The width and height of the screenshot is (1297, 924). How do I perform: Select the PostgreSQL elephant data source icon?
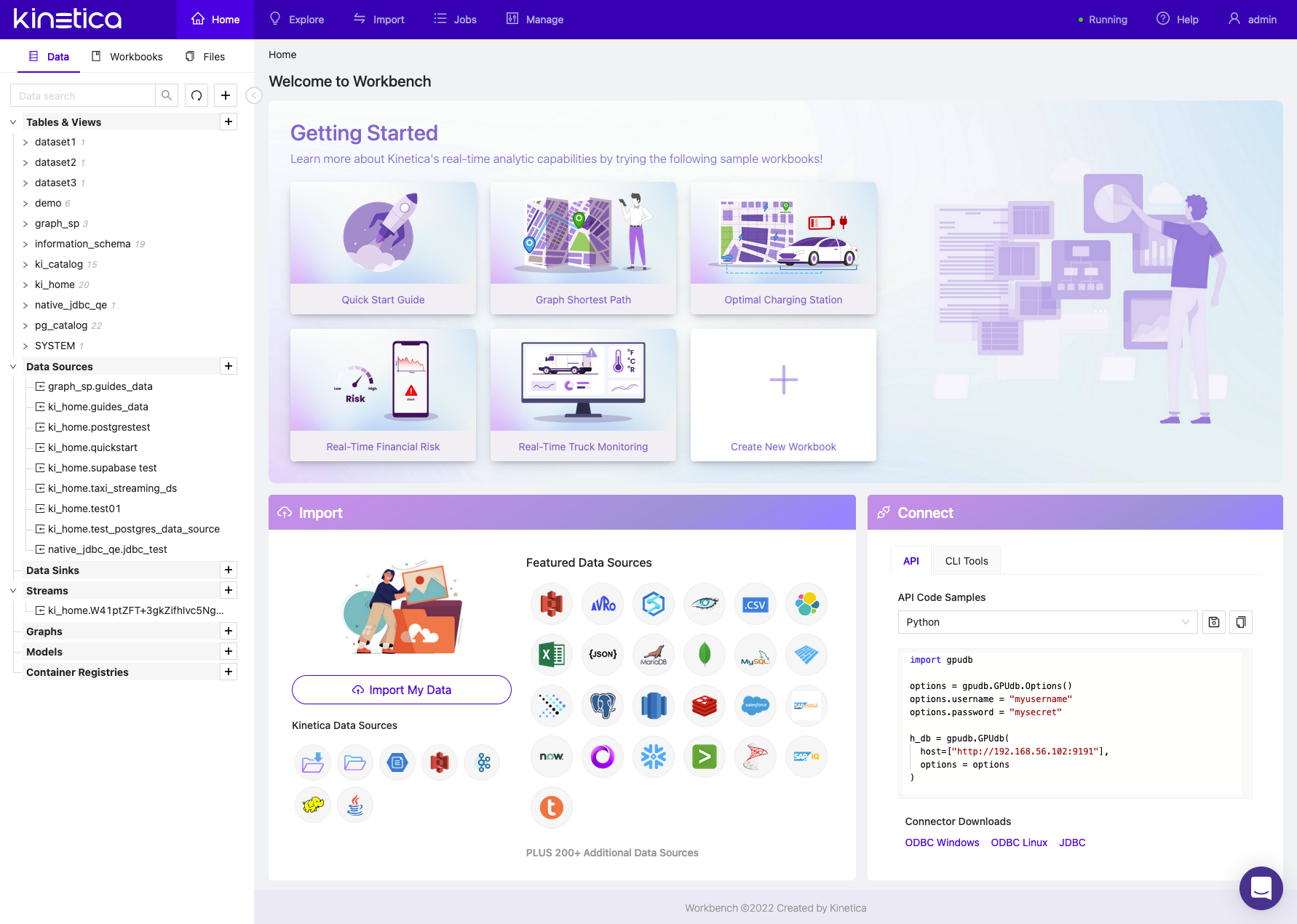(603, 706)
